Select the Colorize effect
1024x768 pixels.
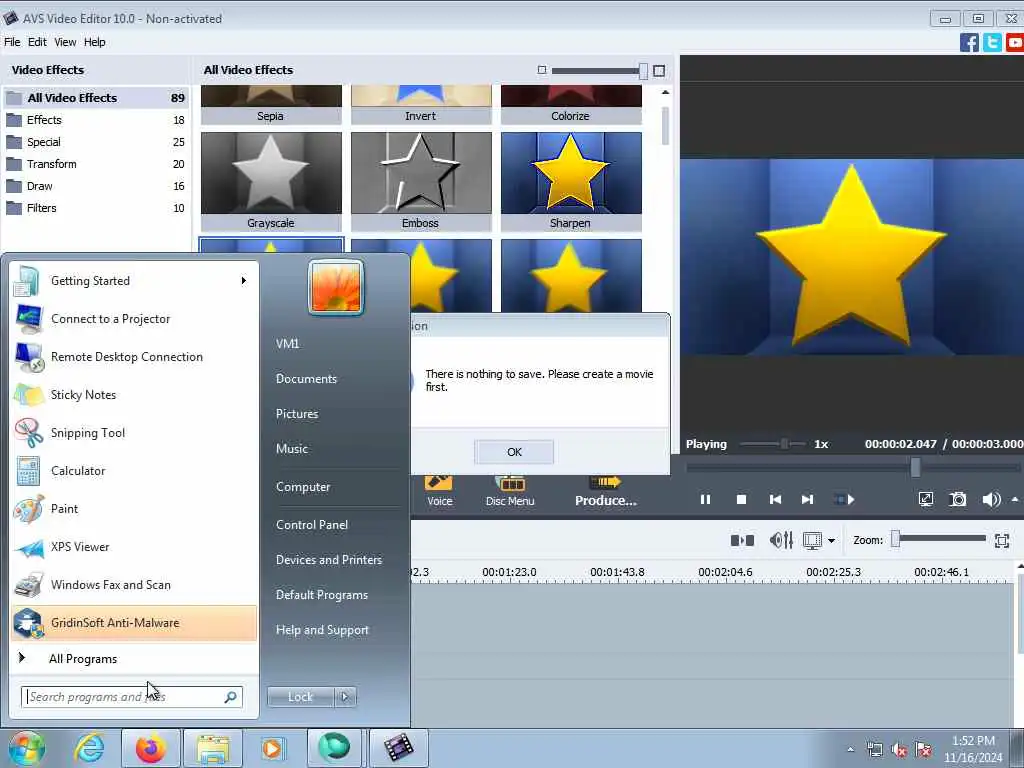[x=571, y=104]
